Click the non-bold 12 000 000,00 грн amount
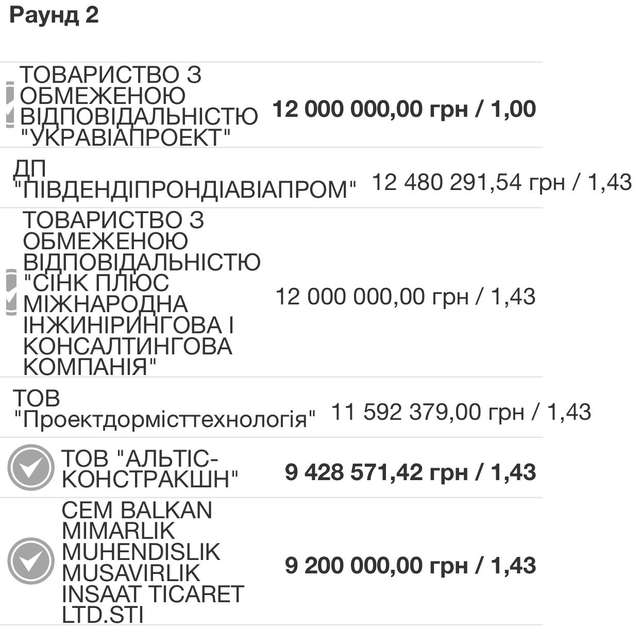Viewport: 640px width, 632px height. pyautogui.click(x=371, y=296)
